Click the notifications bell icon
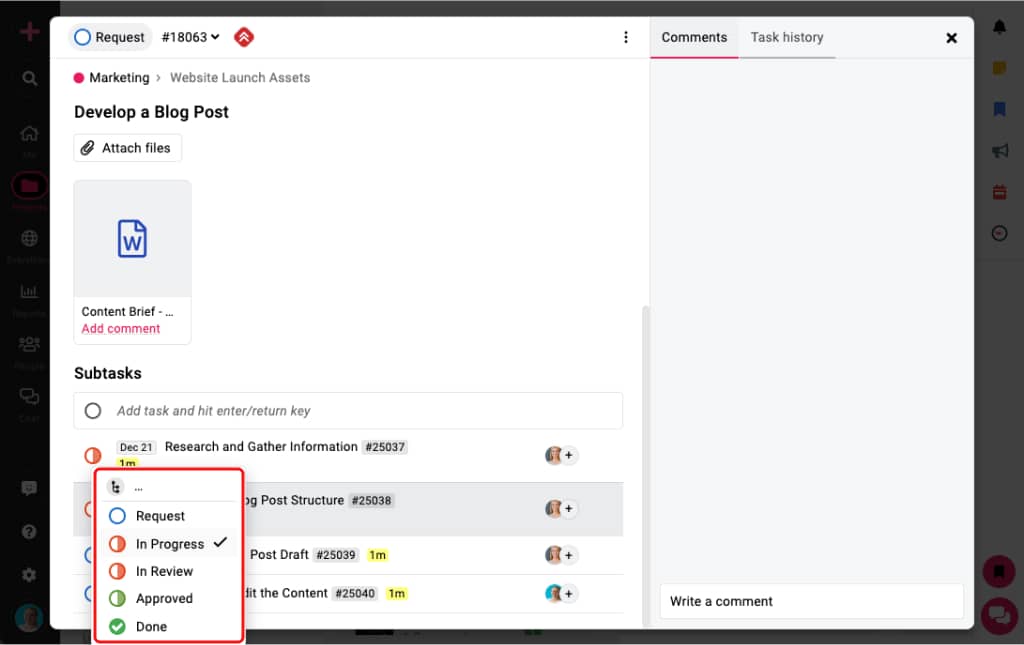This screenshot has width=1024, height=645. 999,27
